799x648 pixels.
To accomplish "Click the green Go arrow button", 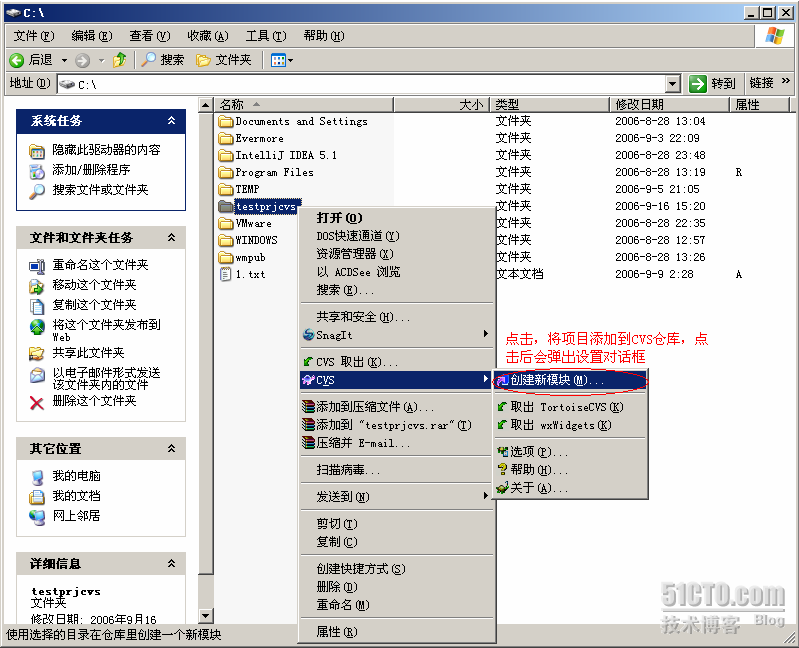I will 698,84.
